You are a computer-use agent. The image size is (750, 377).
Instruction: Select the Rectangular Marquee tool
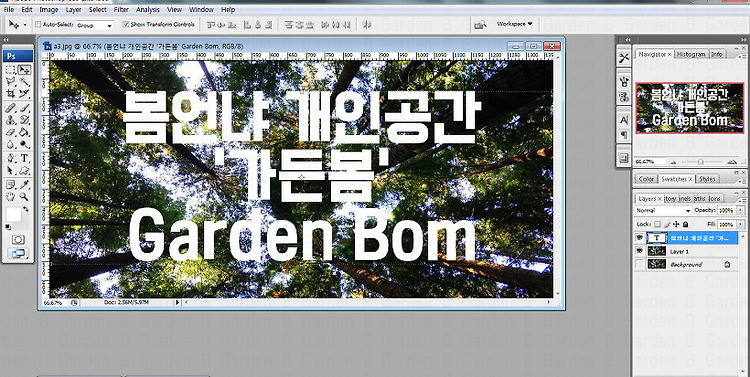click(x=11, y=70)
